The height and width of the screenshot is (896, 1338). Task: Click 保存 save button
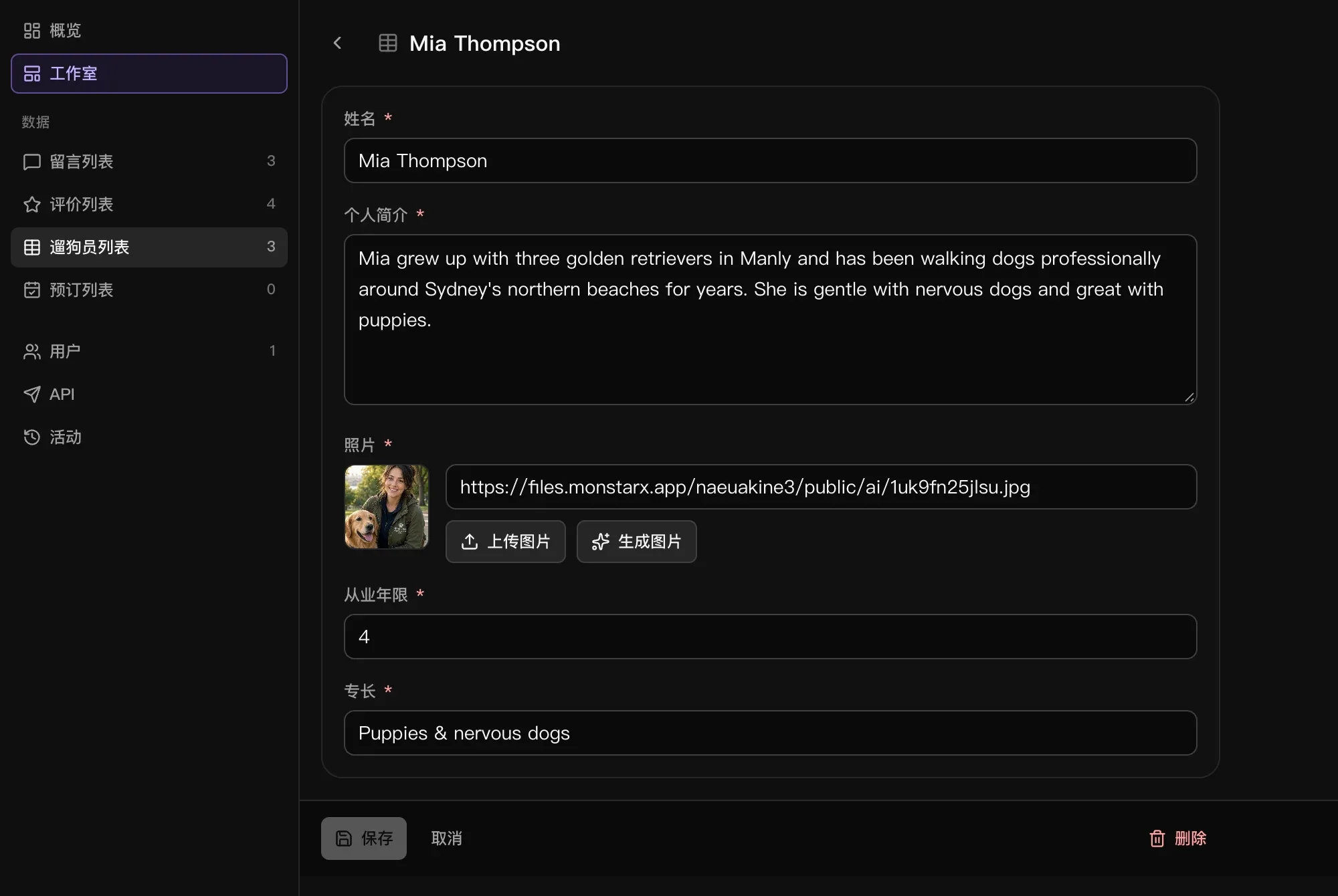364,838
